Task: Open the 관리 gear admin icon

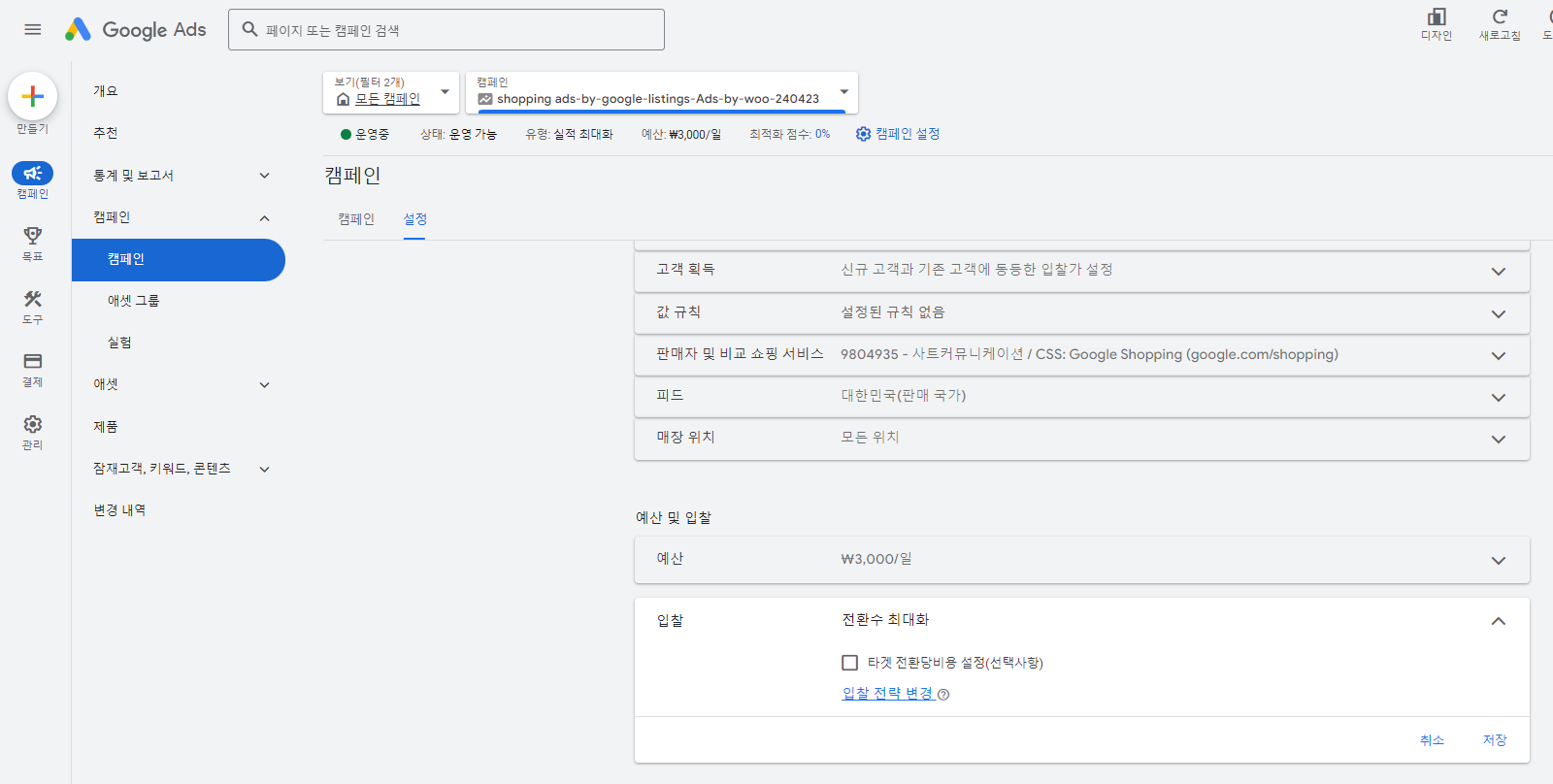Action: 32,424
